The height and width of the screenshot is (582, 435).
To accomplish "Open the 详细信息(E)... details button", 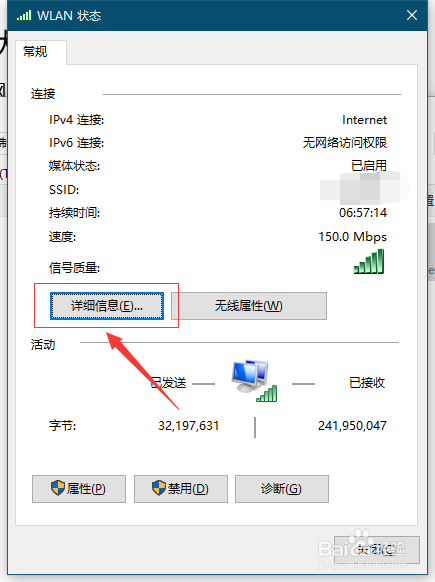I will point(107,306).
